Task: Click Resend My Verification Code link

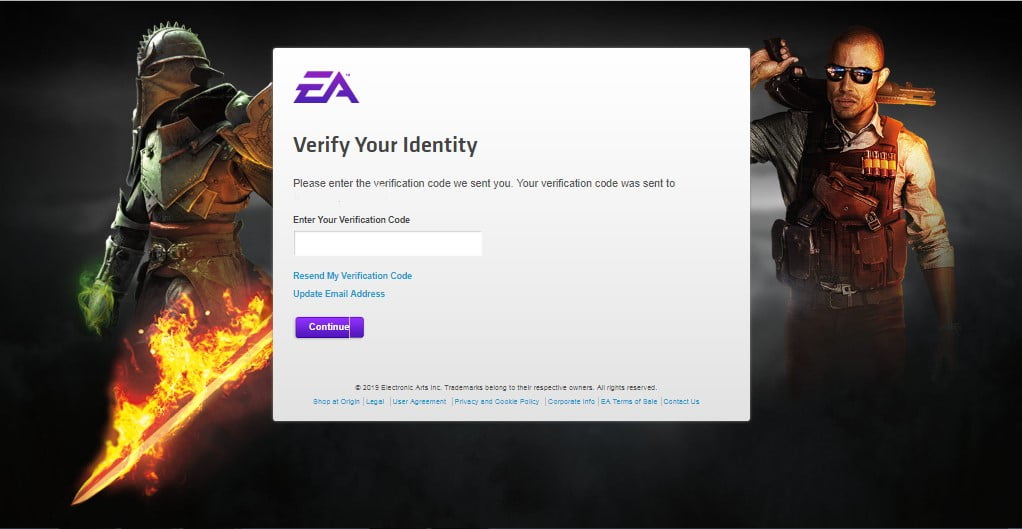Action: [353, 276]
